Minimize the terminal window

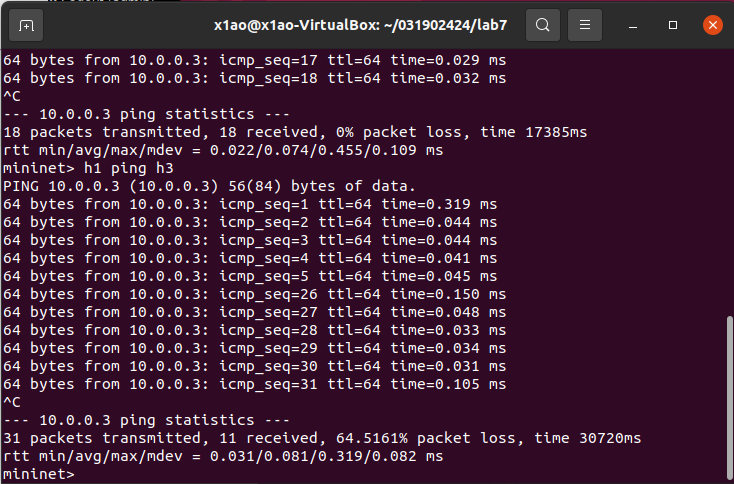coord(633,25)
